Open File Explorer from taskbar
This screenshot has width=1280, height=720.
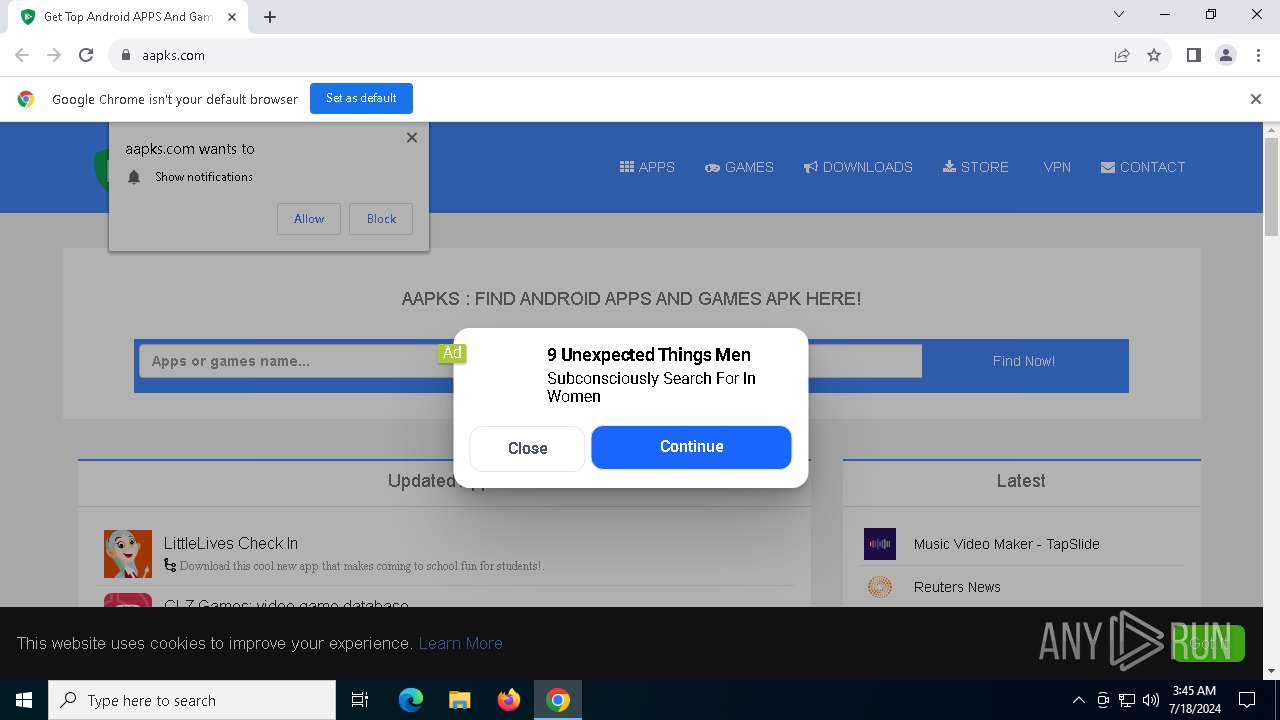459,700
